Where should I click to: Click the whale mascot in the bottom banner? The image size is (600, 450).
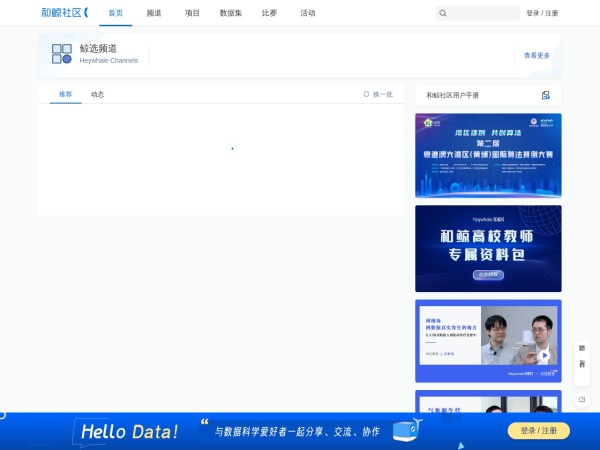[x=407, y=431]
